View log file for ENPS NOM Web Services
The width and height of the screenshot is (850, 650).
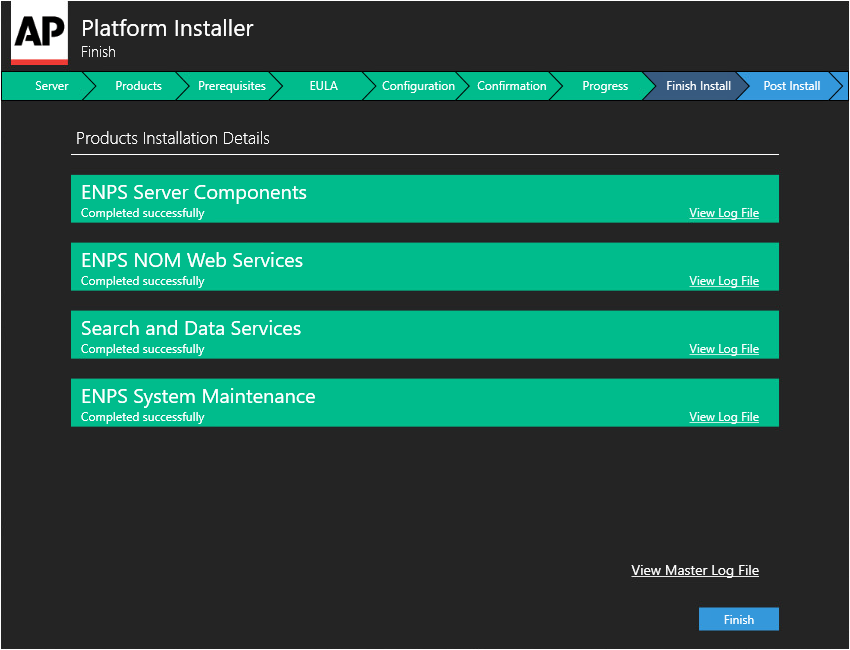724,281
